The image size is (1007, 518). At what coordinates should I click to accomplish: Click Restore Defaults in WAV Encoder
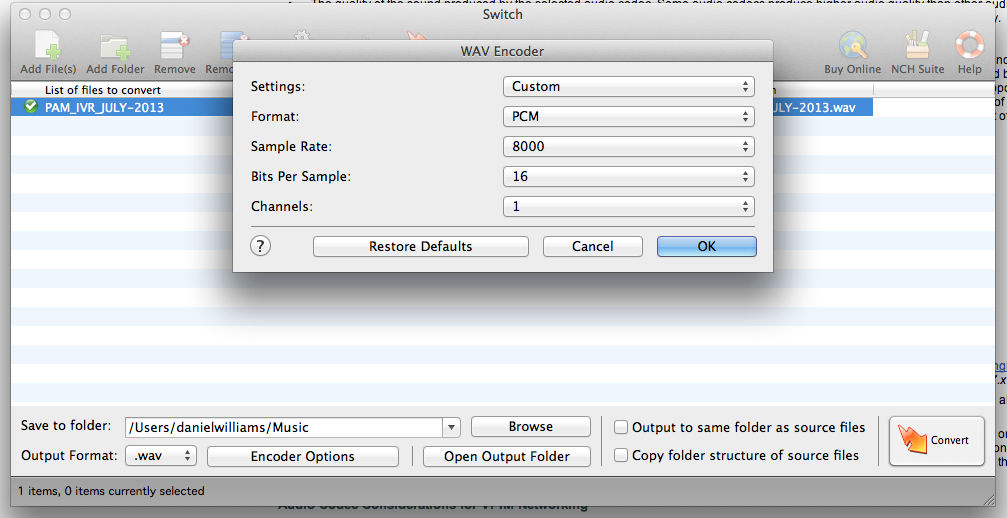click(x=421, y=246)
